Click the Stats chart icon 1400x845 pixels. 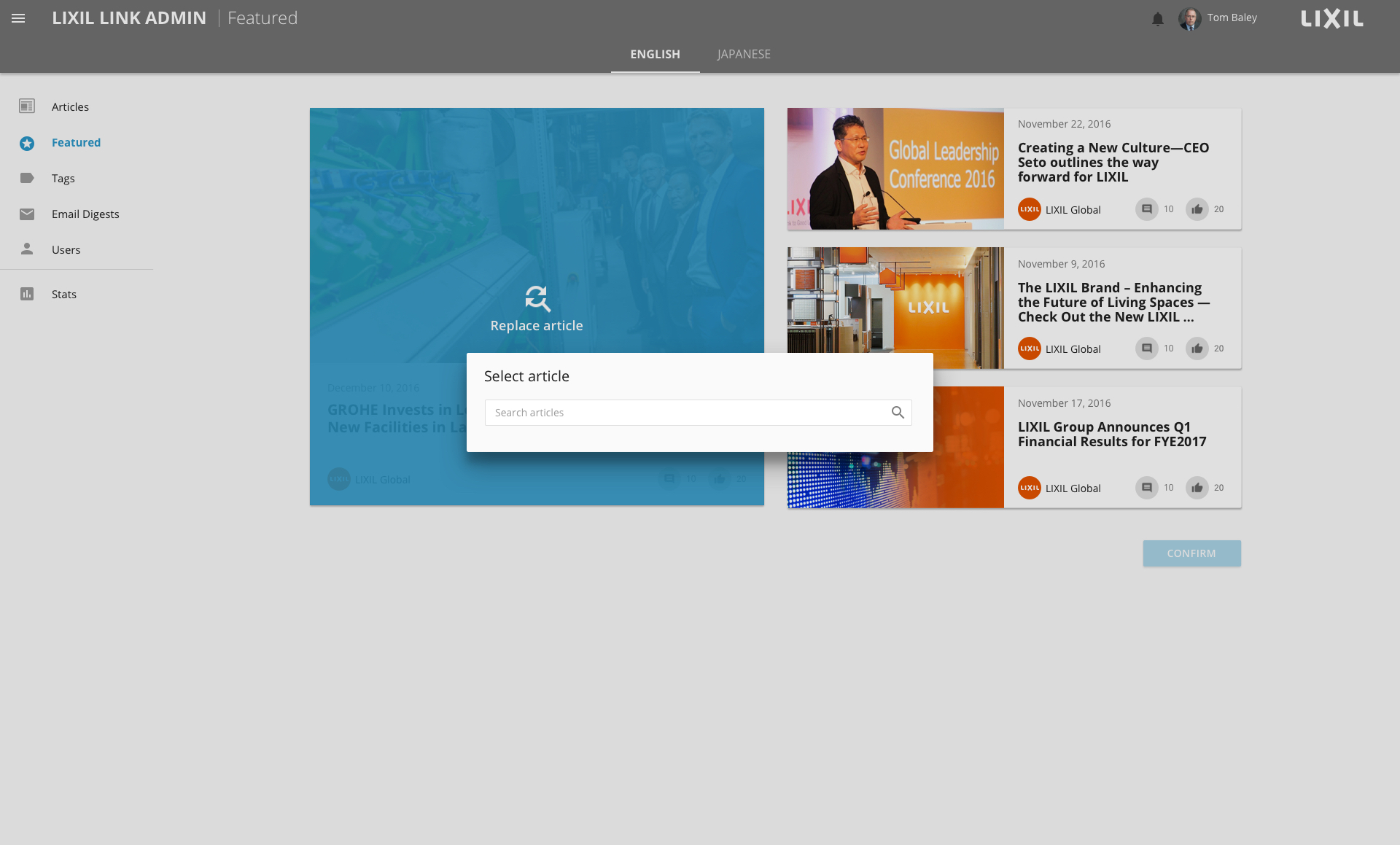pos(27,294)
